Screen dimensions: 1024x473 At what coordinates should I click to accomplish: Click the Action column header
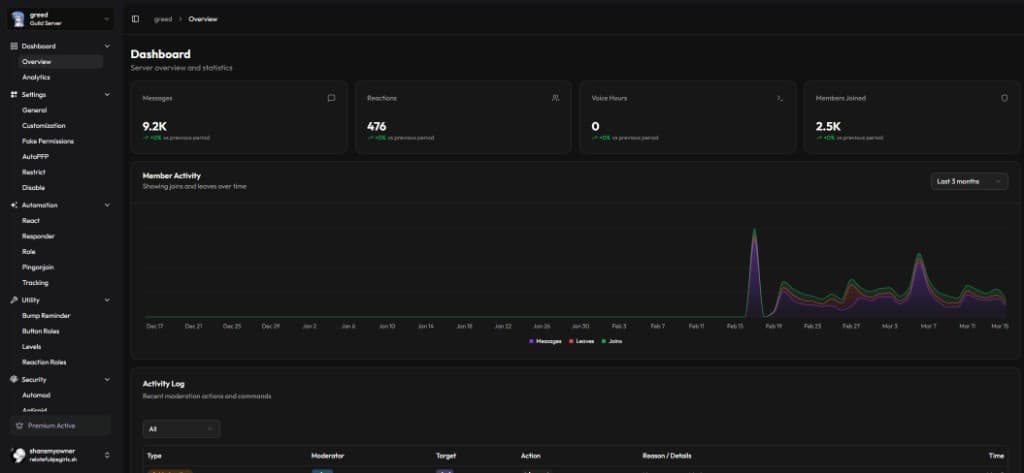point(530,456)
